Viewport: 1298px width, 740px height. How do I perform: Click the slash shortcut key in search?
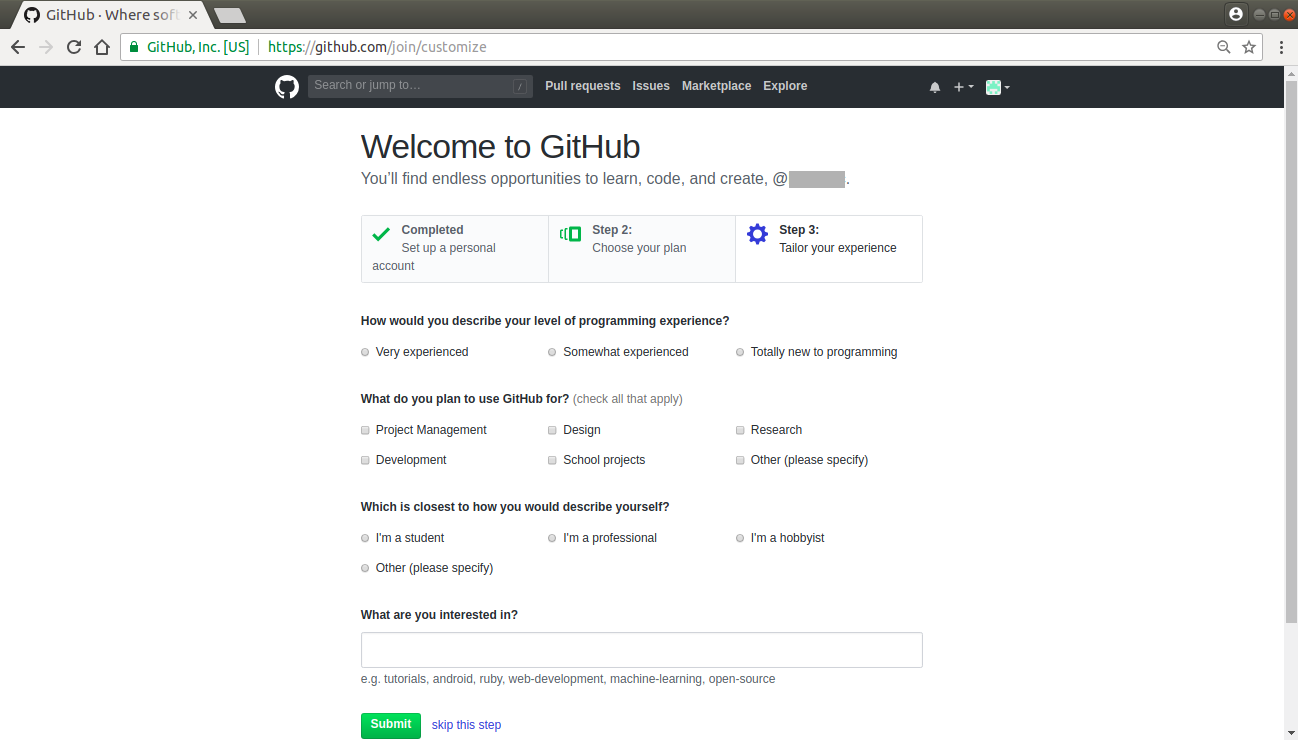tap(520, 87)
